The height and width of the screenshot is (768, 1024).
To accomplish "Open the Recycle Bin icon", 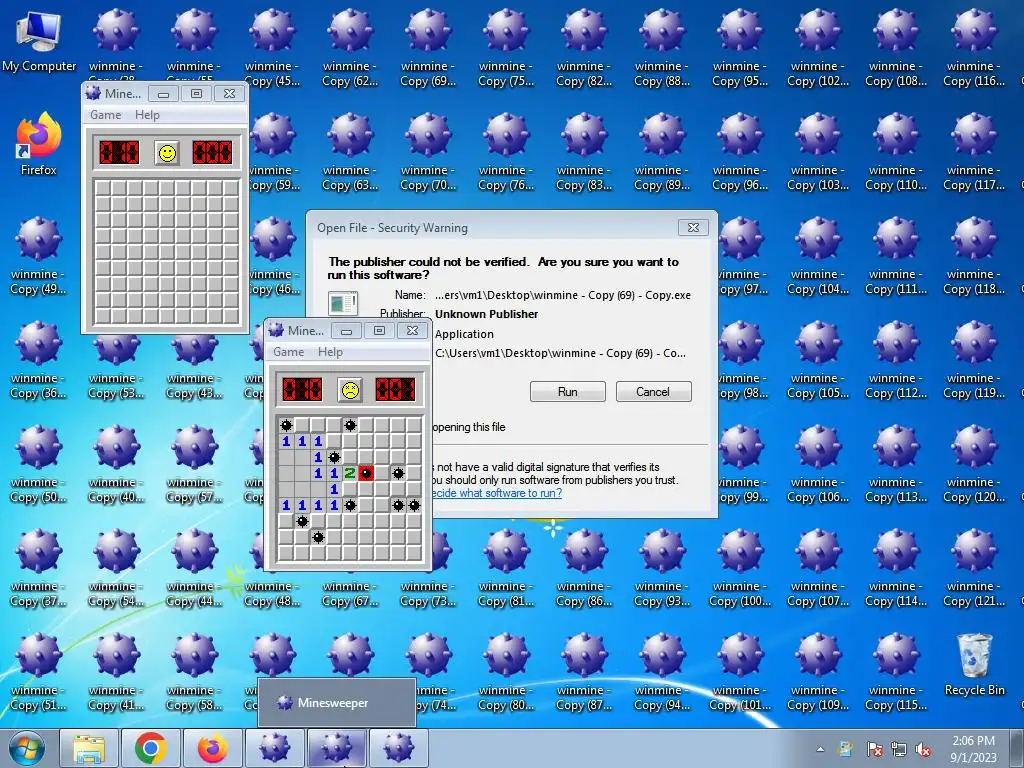I will tap(974, 665).
